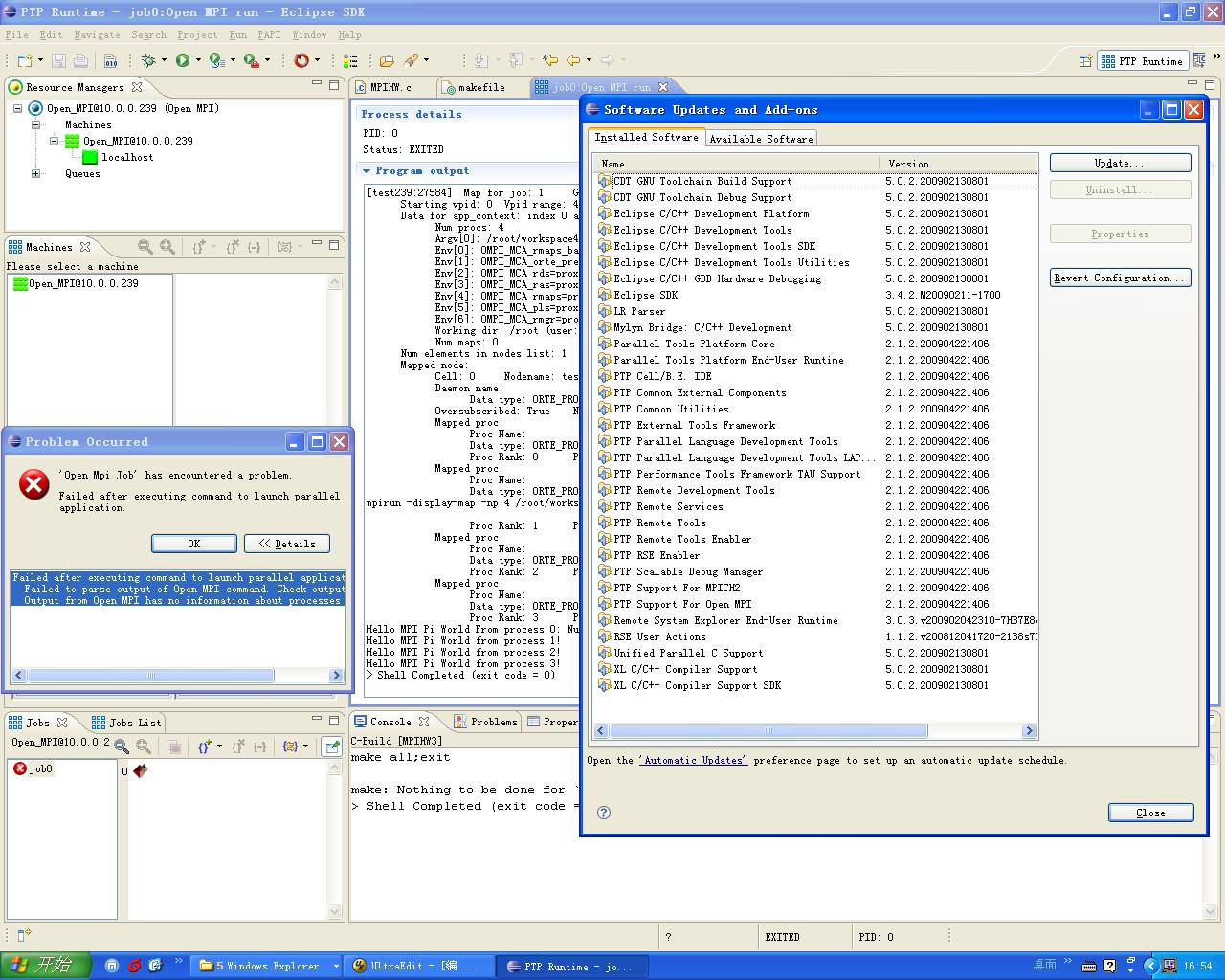Click the green Run button icon

tap(183, 60)
